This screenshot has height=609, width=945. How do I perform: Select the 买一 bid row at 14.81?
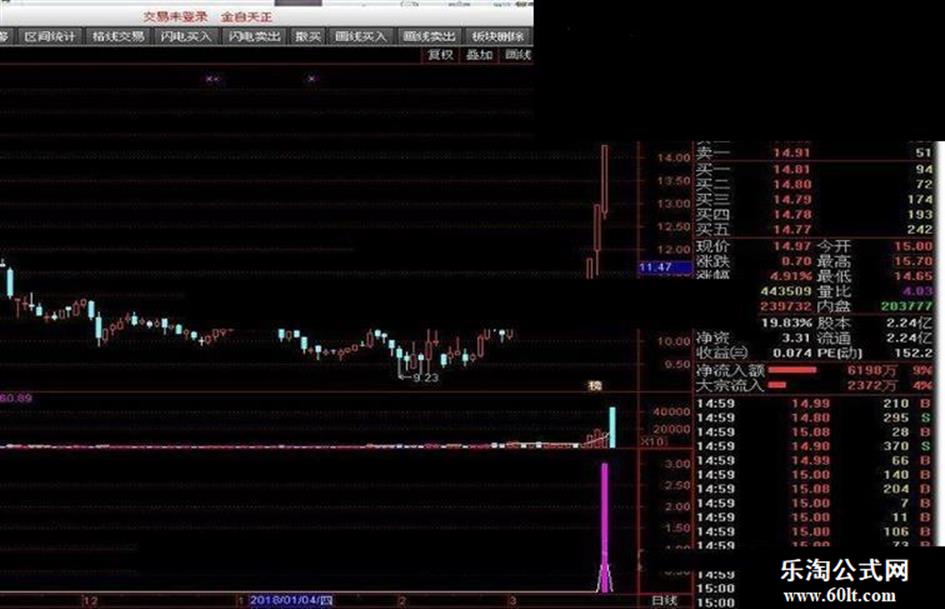tap(814, 169)
